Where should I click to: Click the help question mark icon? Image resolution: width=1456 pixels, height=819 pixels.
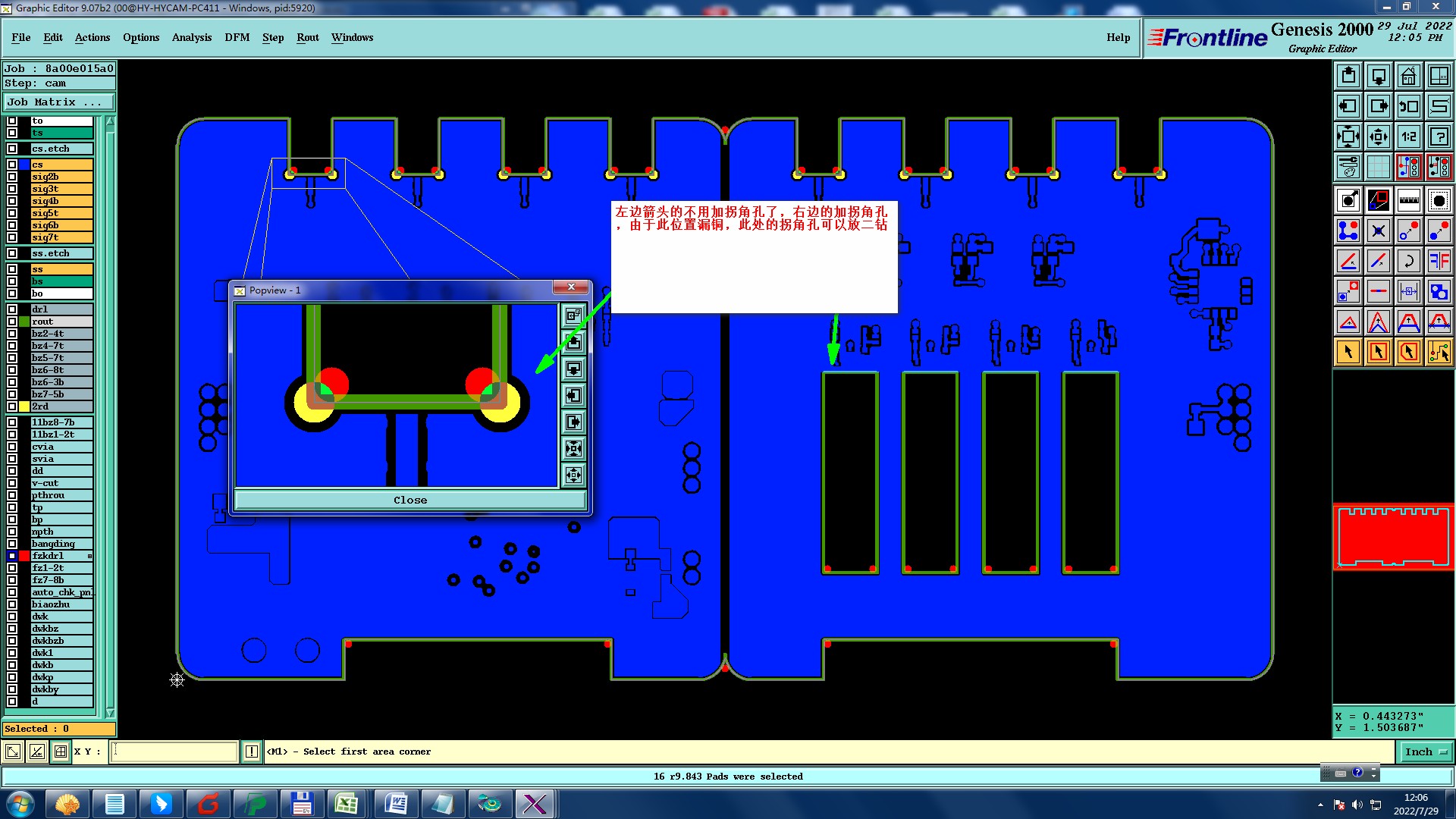coord(1439,136)
